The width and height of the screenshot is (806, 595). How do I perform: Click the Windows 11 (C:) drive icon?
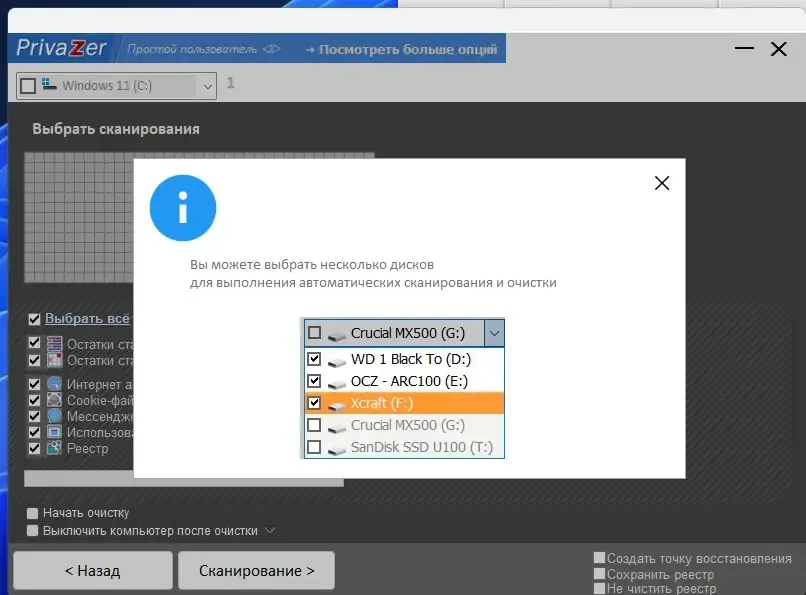click(49, 84)
